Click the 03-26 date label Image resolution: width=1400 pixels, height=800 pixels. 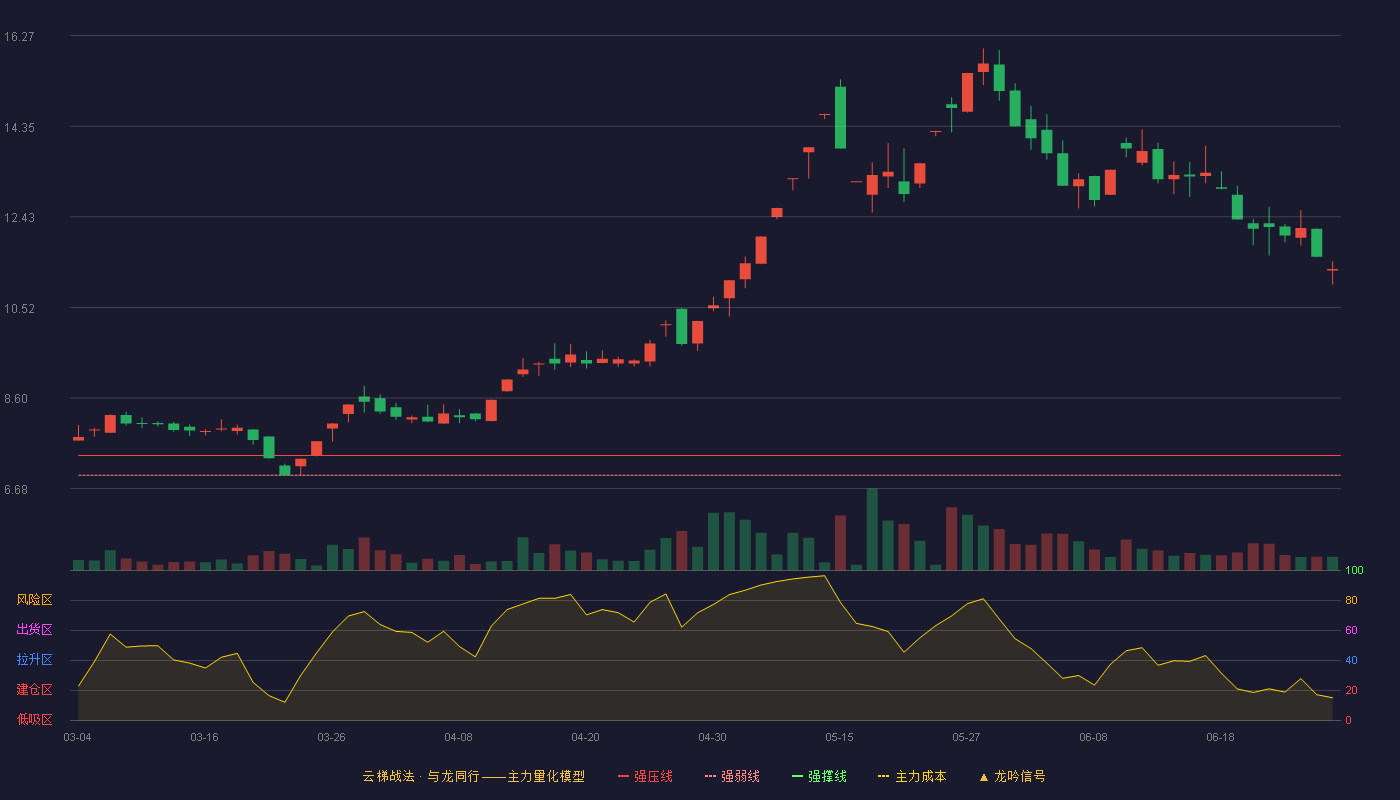pyautogui.click(x=331, y=737)
